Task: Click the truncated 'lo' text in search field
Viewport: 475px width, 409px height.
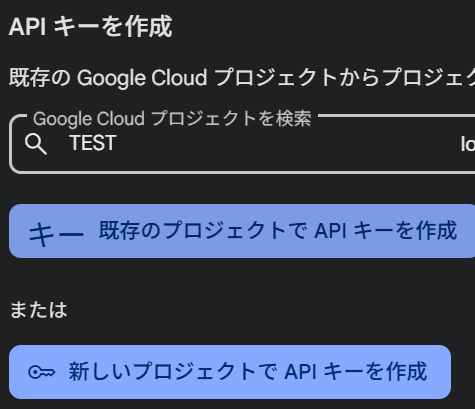Action: click(468, 144)
